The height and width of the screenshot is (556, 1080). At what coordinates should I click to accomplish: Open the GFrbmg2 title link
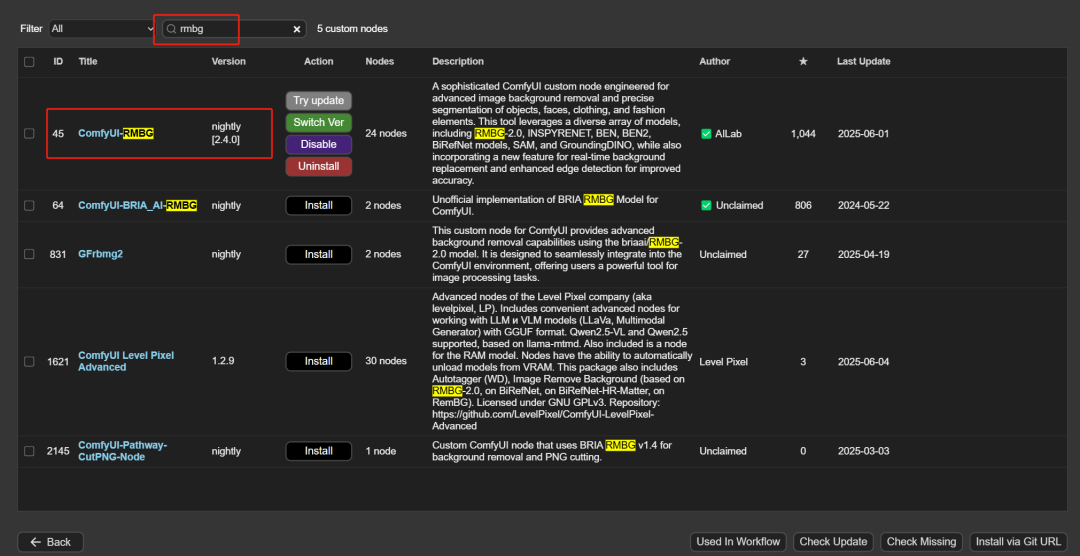(x=101, y=254)
